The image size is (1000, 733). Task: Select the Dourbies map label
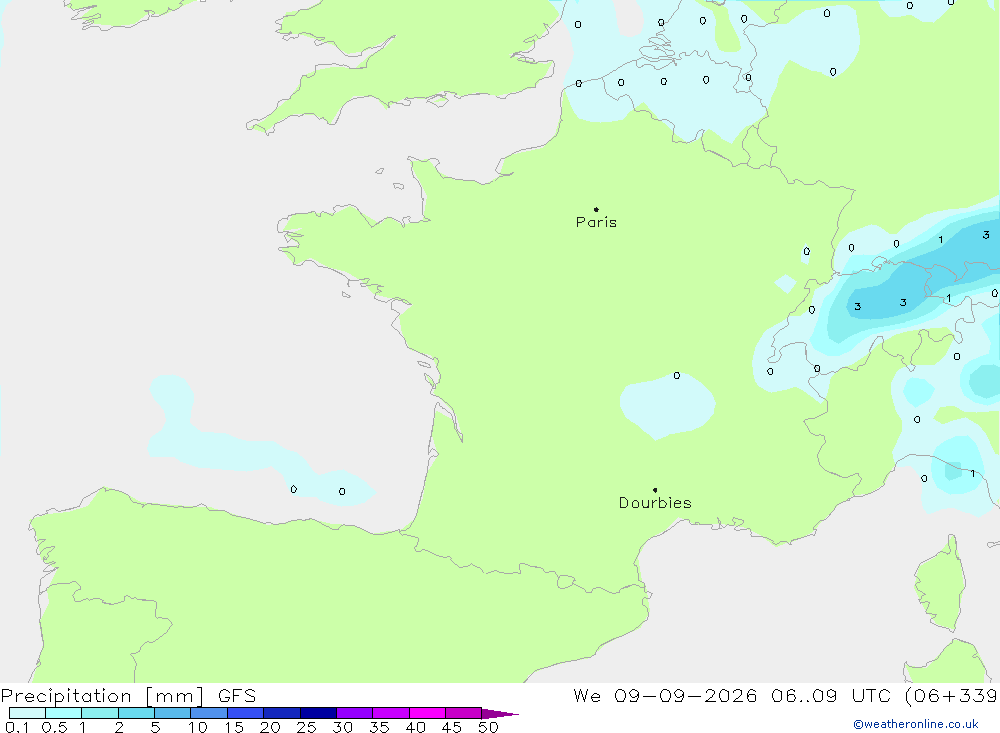point(655,503)
